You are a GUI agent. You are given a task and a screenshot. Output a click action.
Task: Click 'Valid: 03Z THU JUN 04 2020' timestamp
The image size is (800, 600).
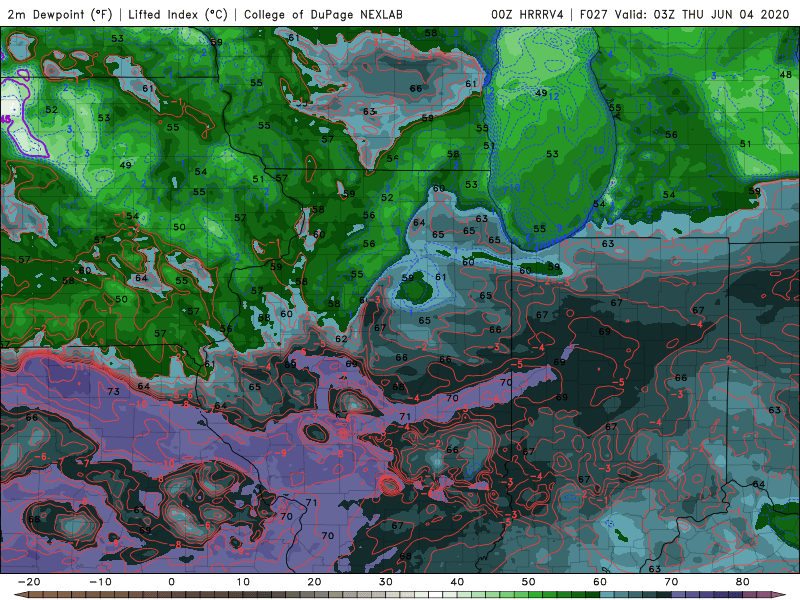click(x=702, y=15)
